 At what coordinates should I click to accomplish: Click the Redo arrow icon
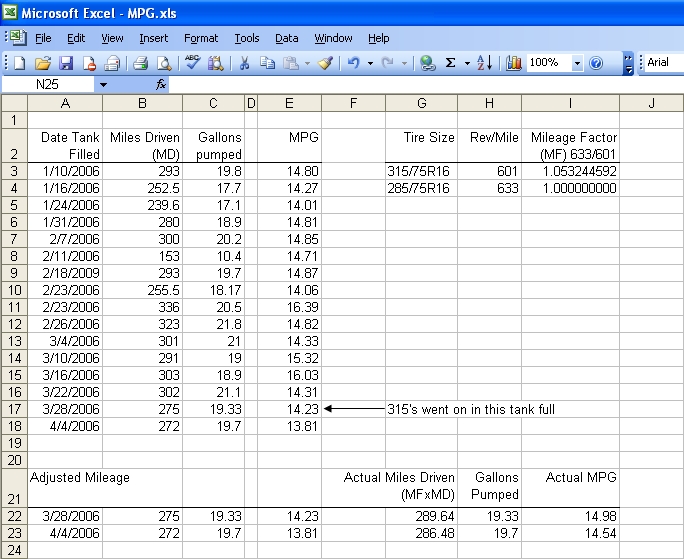click(387, 63)
